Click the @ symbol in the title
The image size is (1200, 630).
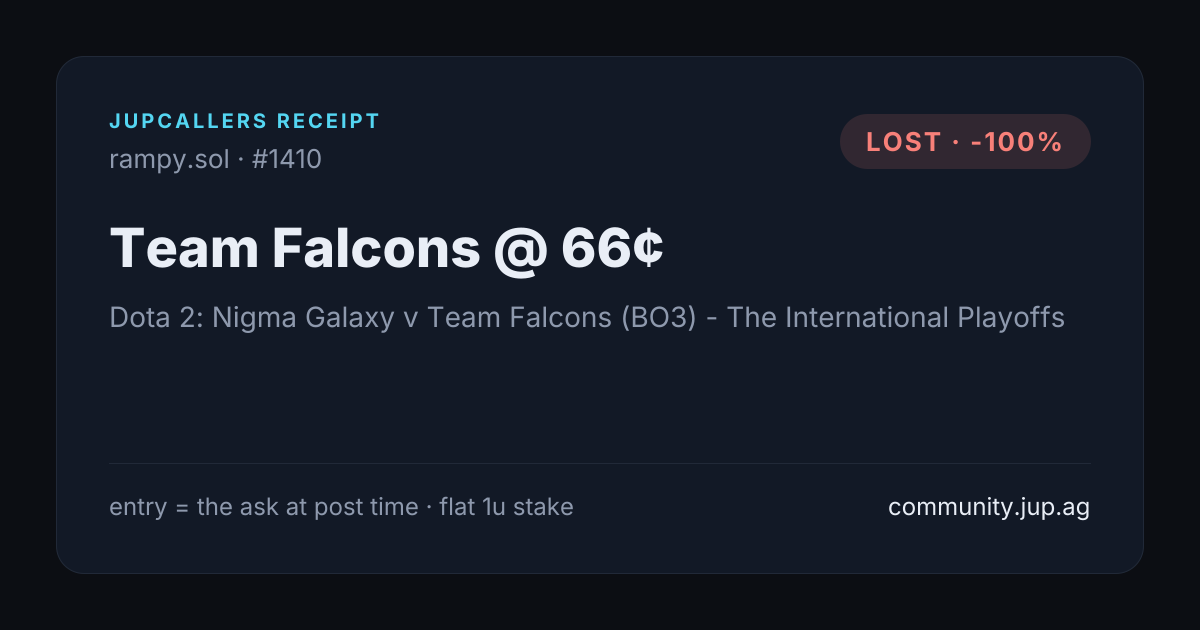520,250
